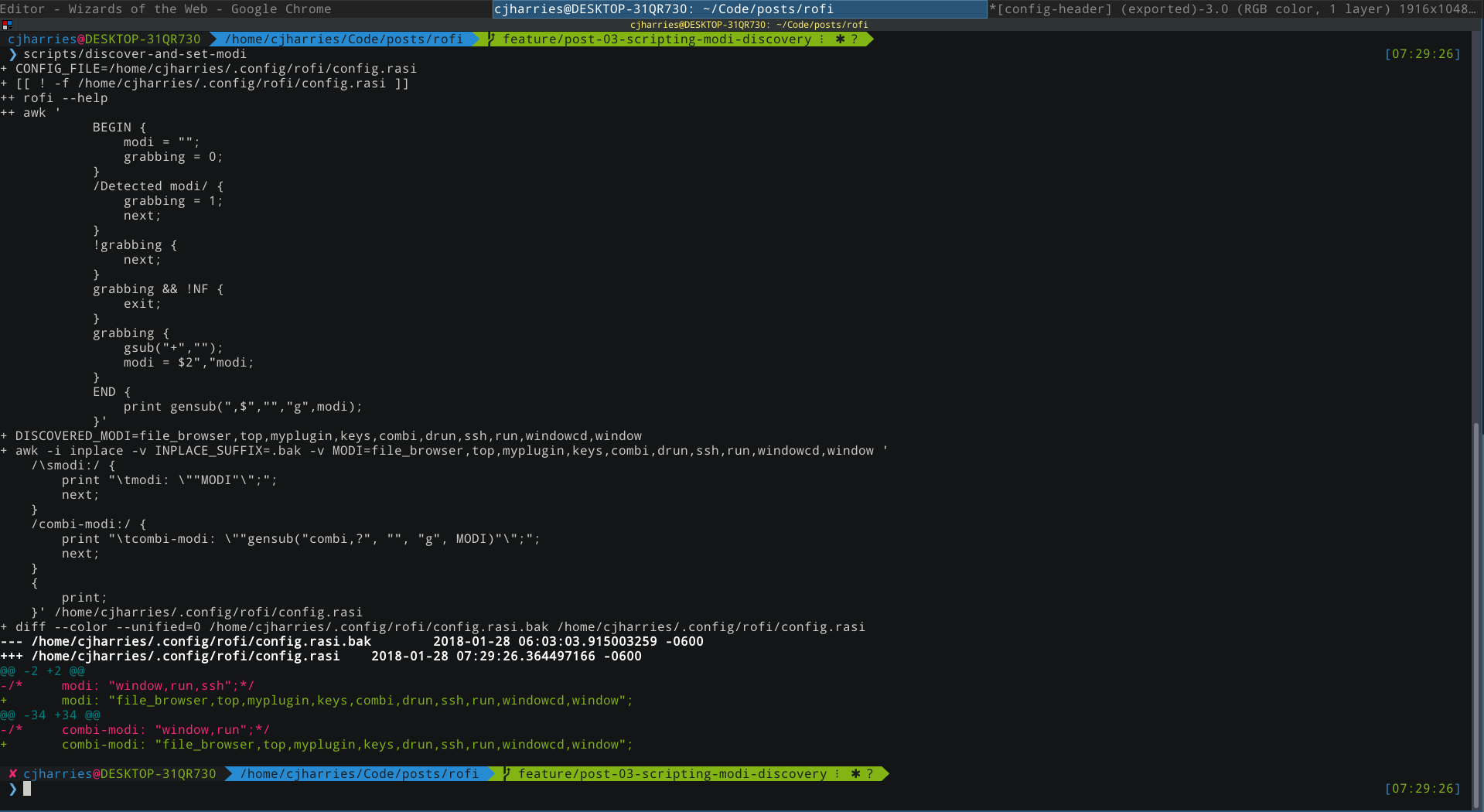1484x812 pixels.
Task: Click the top prompt git branch segment
Action: [x=677, y=39]
